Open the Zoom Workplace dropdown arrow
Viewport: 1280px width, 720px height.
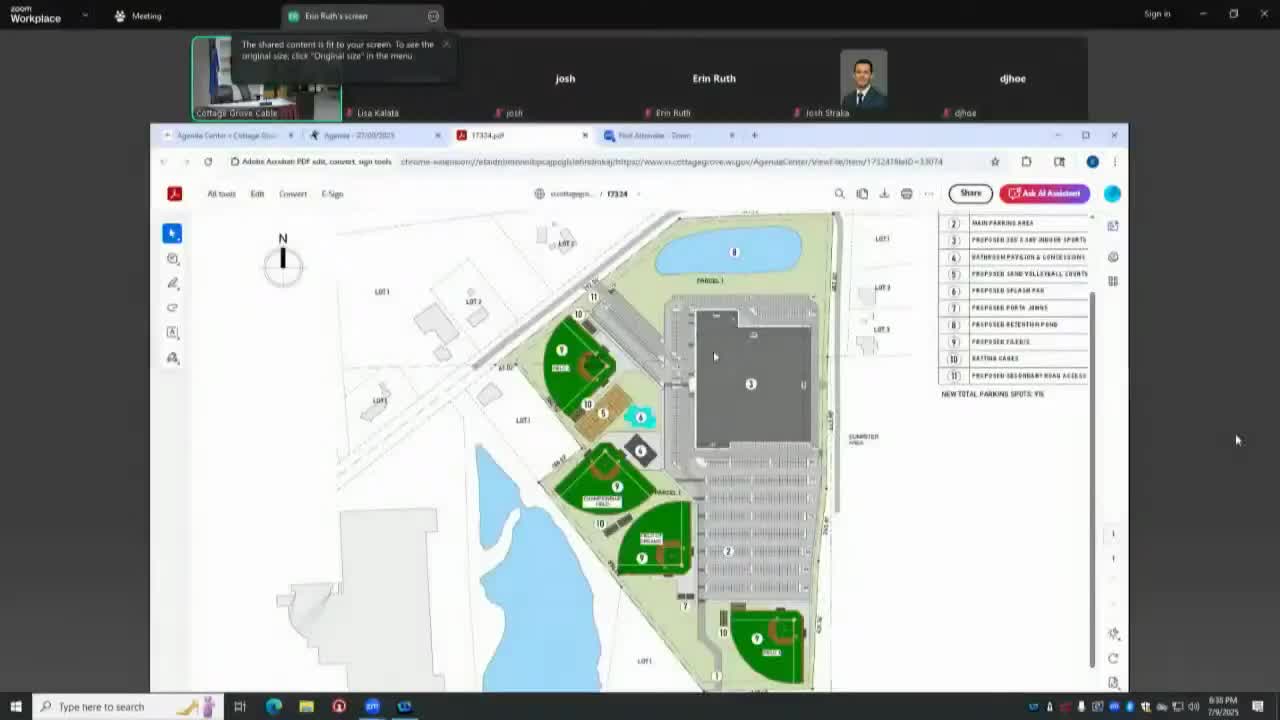[85, 16]
